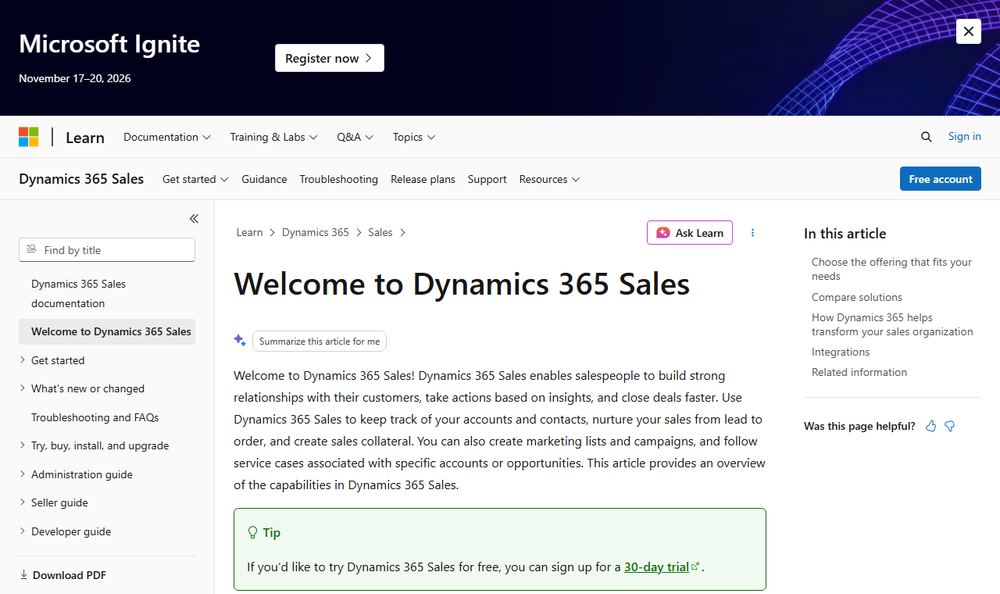The width and height of the screenshot is (1000, 594).
Task: Jump to Related information section
Action: 858,372
